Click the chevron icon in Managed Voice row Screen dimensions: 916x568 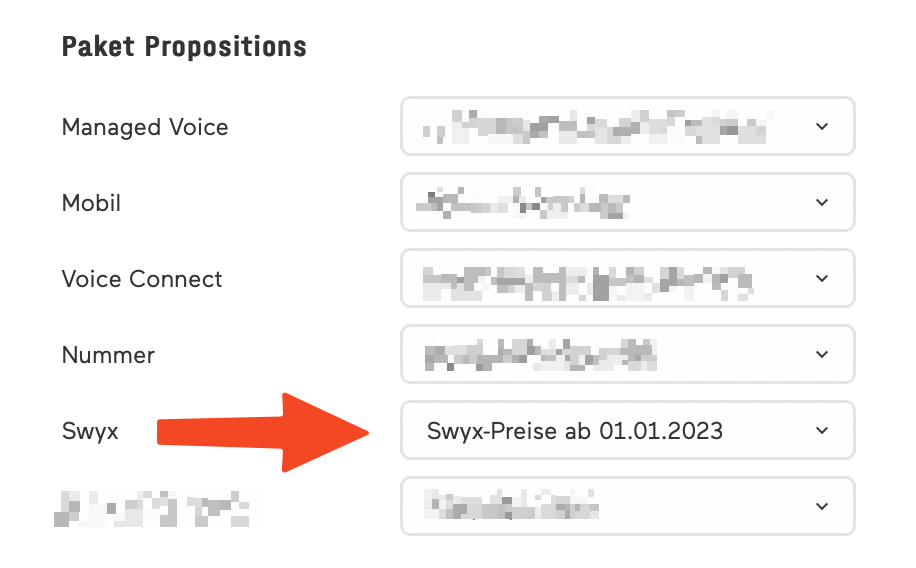point(822,127)
